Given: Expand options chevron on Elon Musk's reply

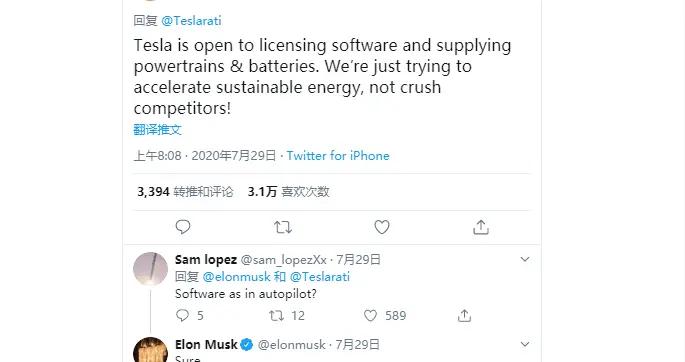Looking at the screenshot, I should click(x=525, y=344).
